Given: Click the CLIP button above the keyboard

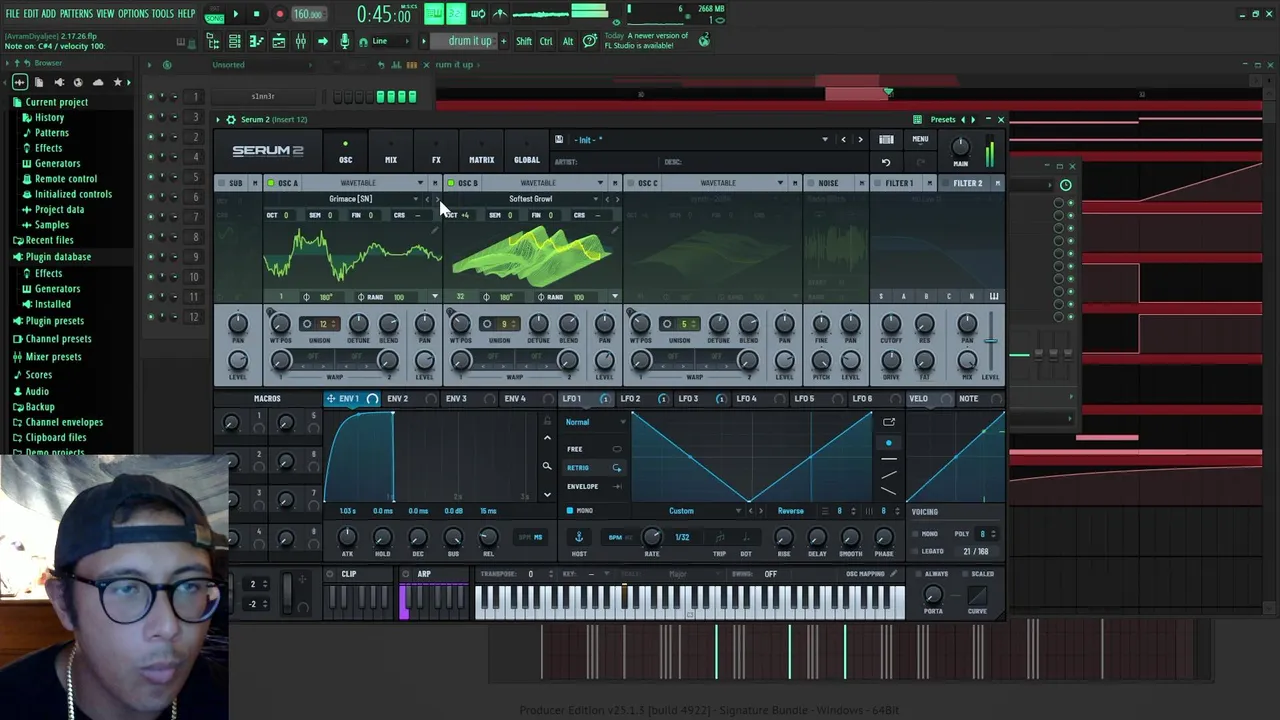Looking at the screenshot, I should pos(348,574).
